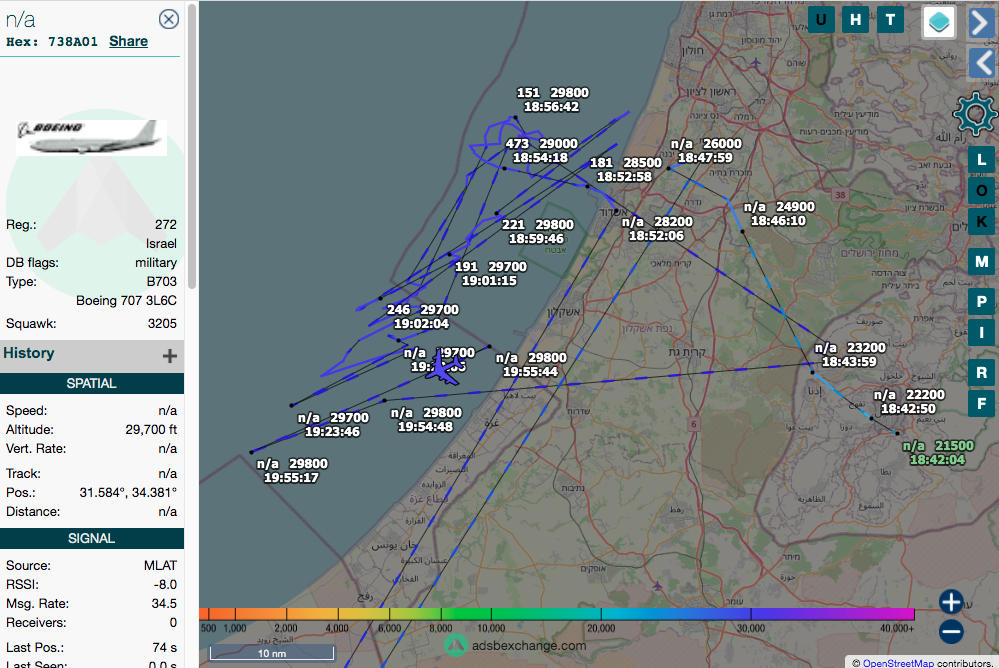Toggle the R map button

point(981,372)
